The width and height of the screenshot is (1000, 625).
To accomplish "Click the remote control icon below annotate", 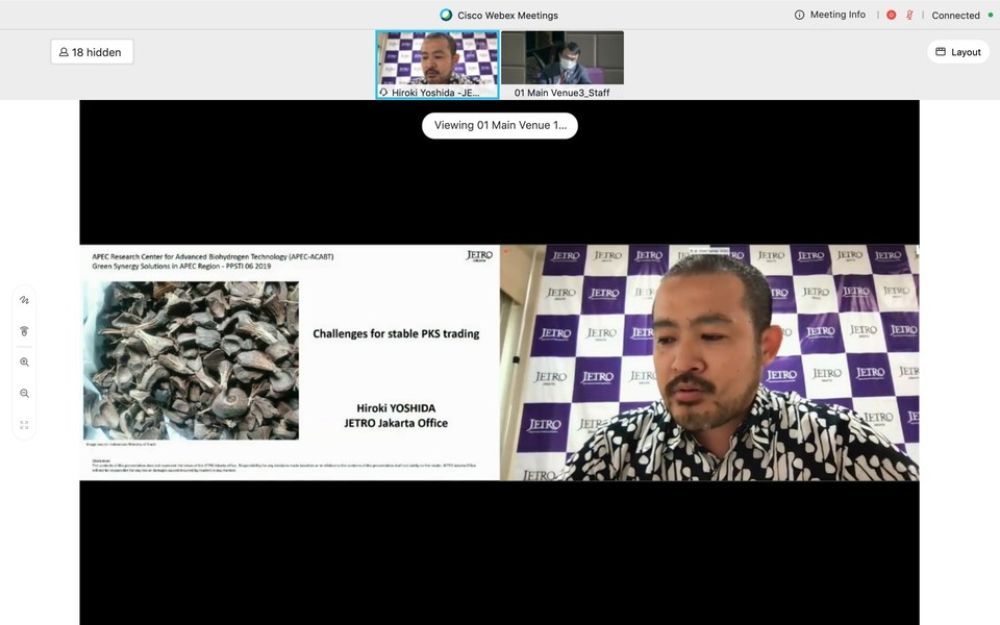I will [24, 331].
